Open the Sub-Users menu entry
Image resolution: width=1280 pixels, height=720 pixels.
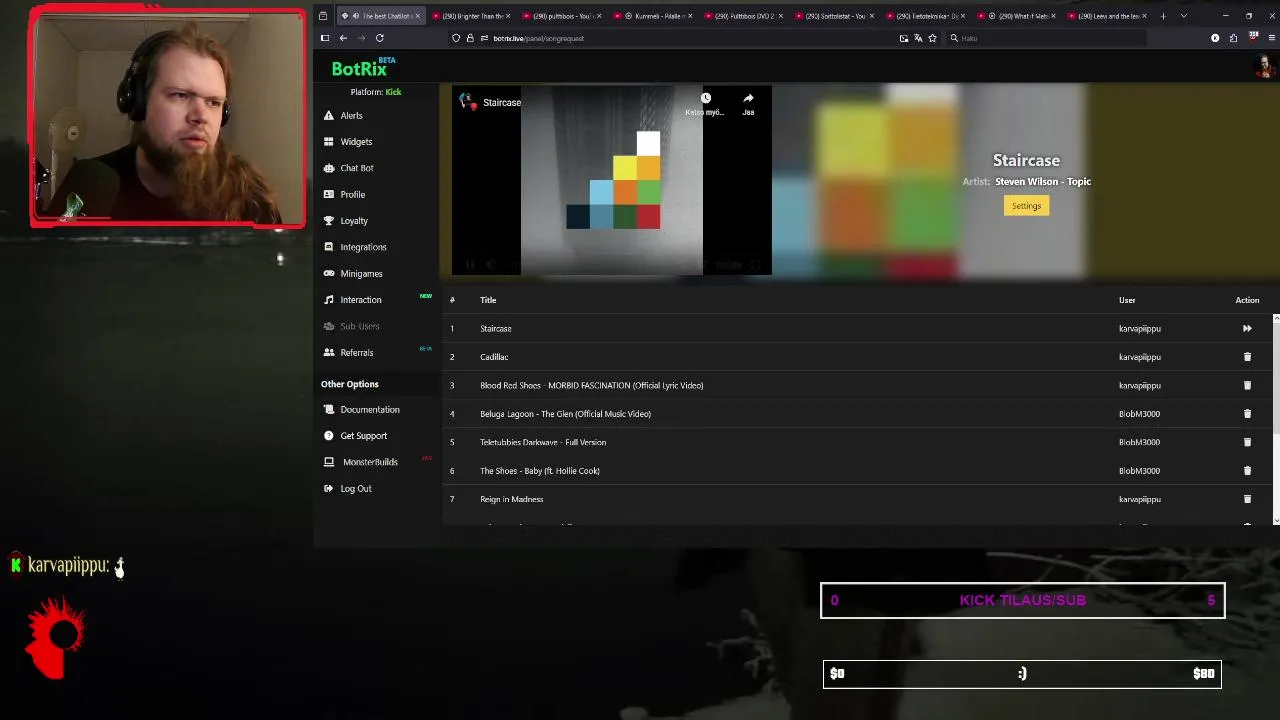click(359, 326)
